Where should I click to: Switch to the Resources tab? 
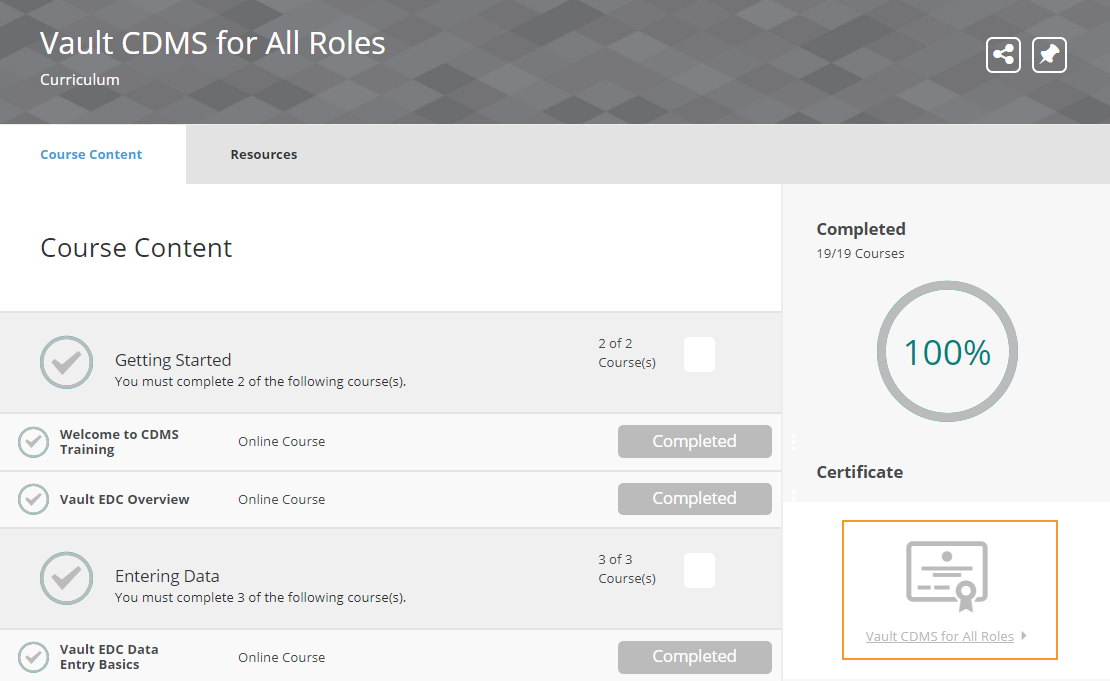coord(263,155)
